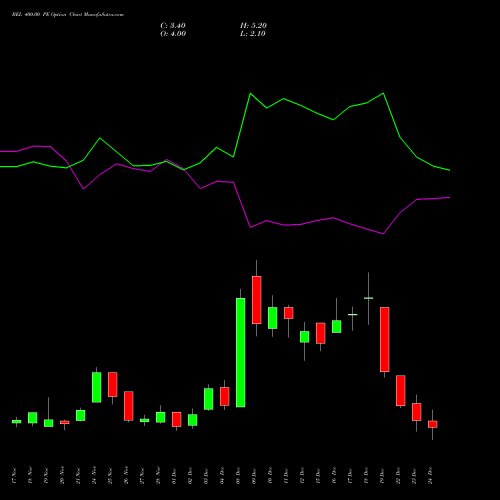Click the long red candle above 19 Dec
The width and height of the screenshot is (500, 500).
[x=385, y=339]
